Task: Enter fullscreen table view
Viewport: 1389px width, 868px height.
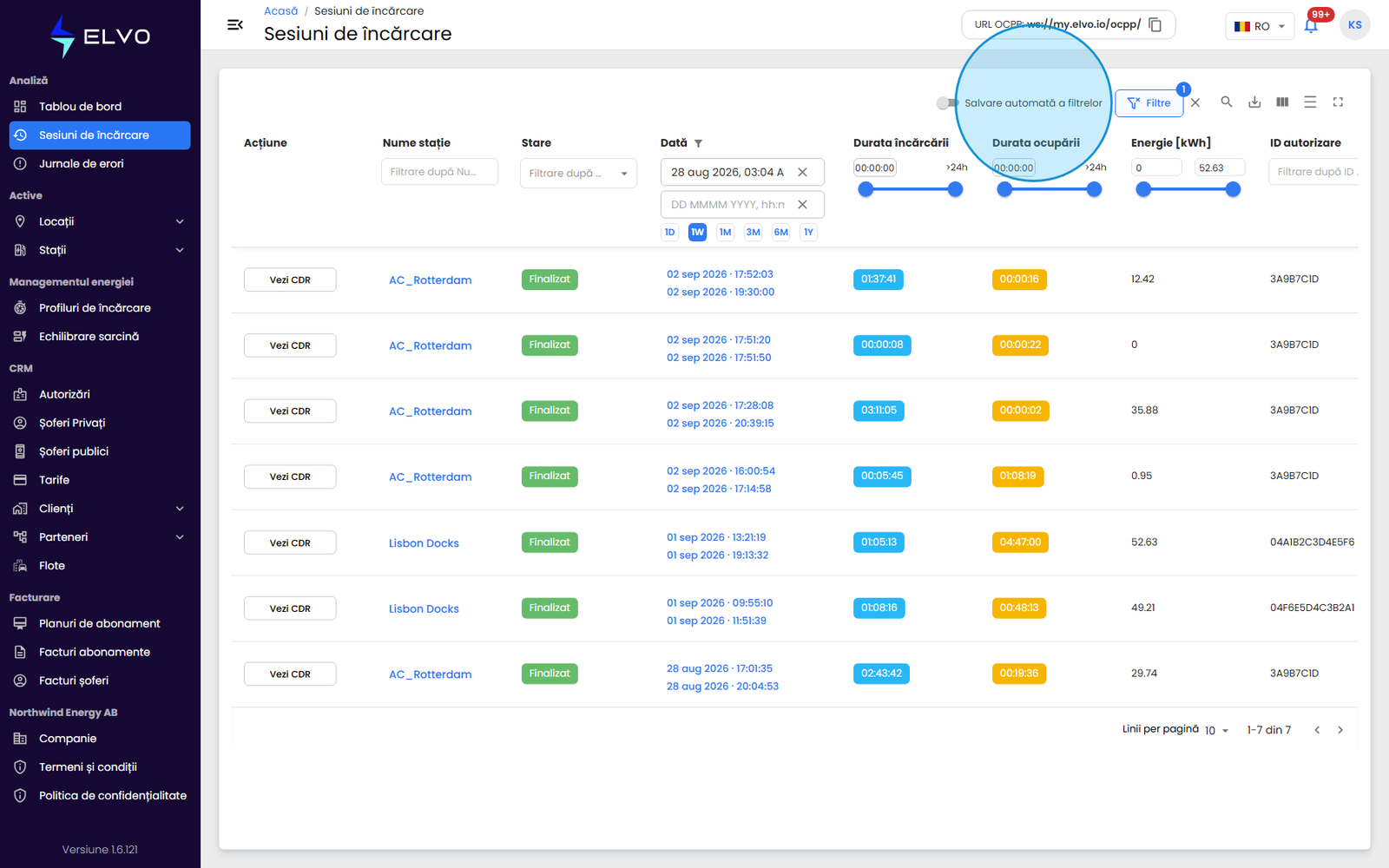Action: coord(1338,102)
